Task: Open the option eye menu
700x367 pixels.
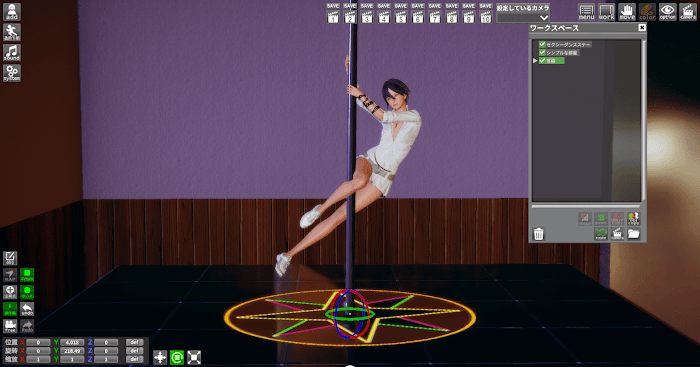Action: pos(667,12)
